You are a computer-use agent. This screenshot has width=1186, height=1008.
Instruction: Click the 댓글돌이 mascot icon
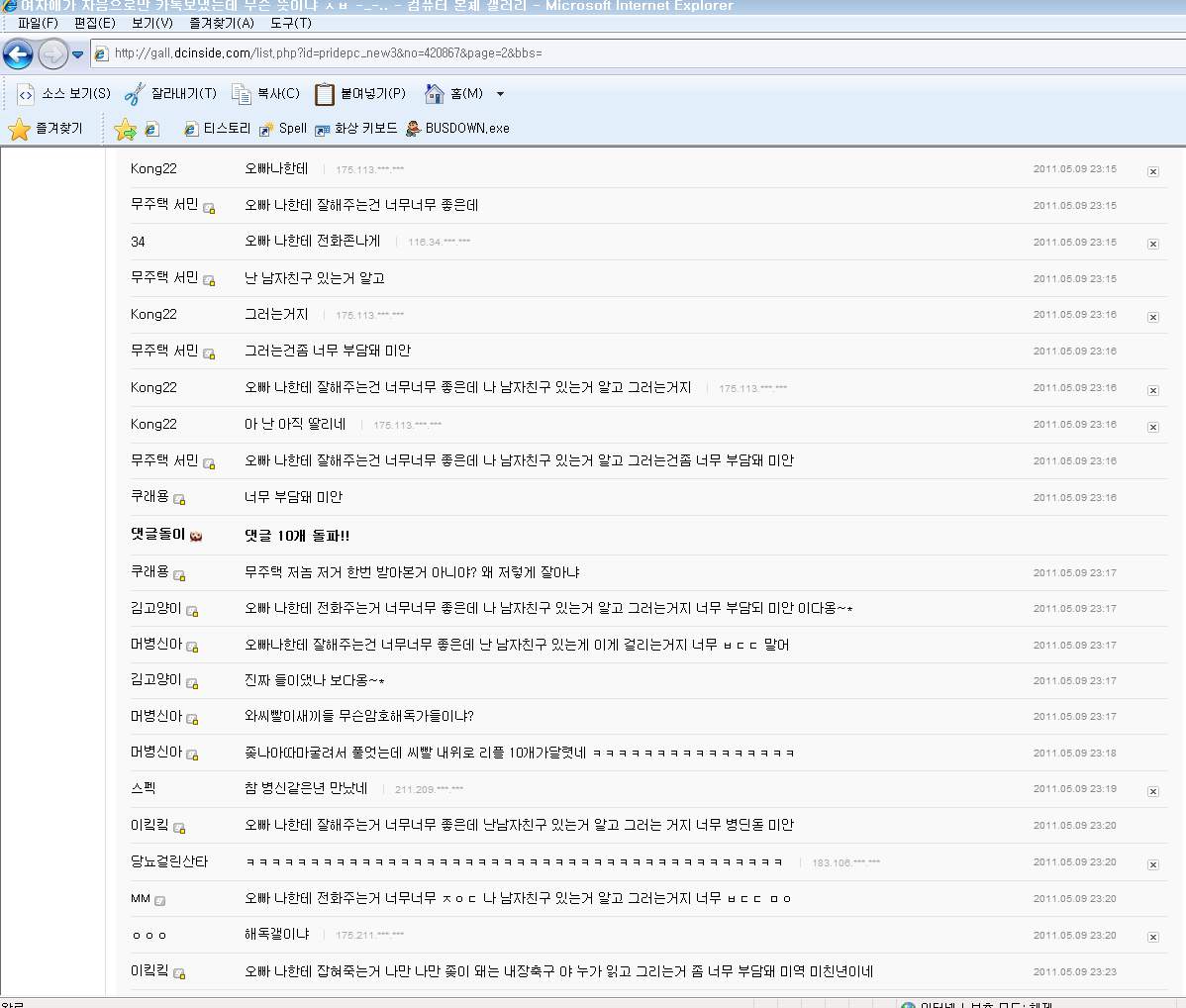196,536
